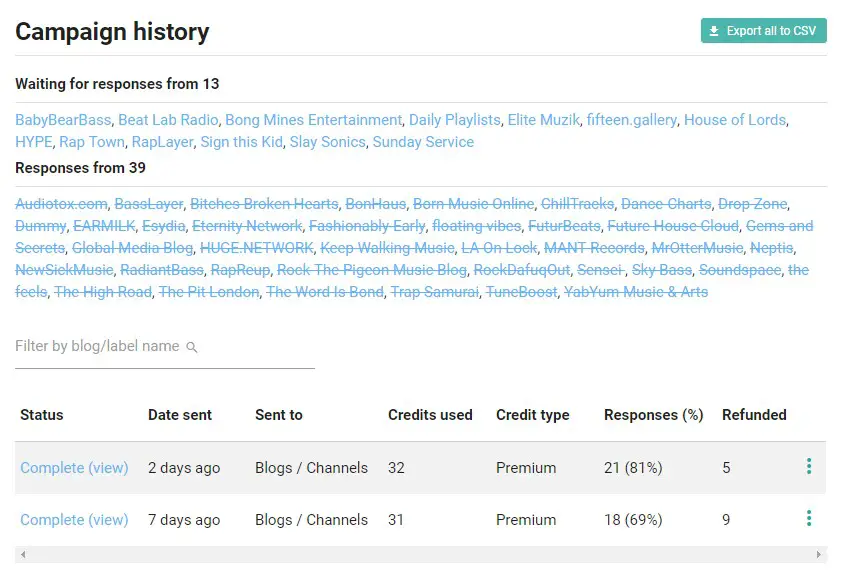
Task: Open the Eternity Network link
Action: pyautogui.click(x=247, y=225)
